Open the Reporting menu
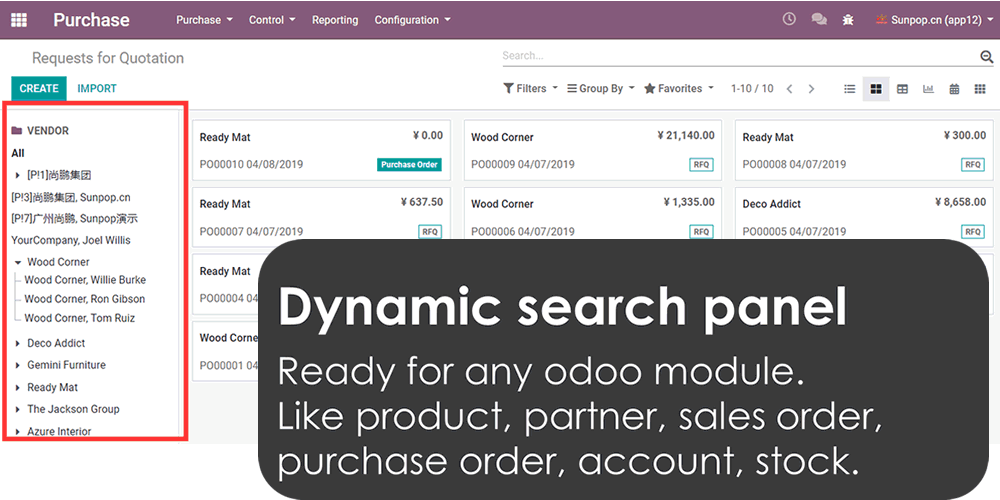 click(334, 20)
